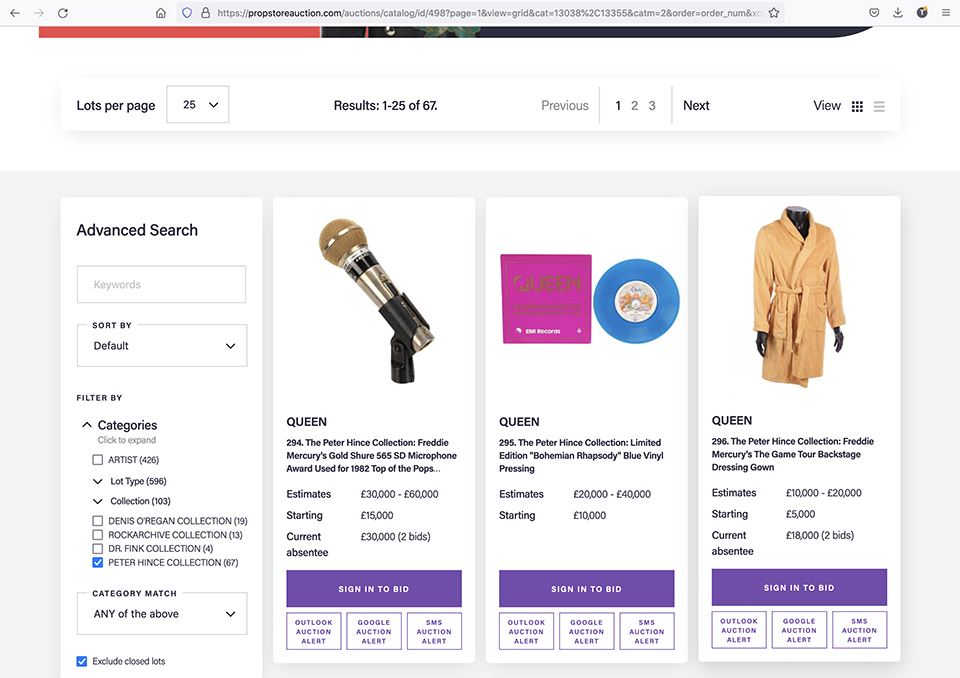Click the browser reload icon

tap(63, 13)
